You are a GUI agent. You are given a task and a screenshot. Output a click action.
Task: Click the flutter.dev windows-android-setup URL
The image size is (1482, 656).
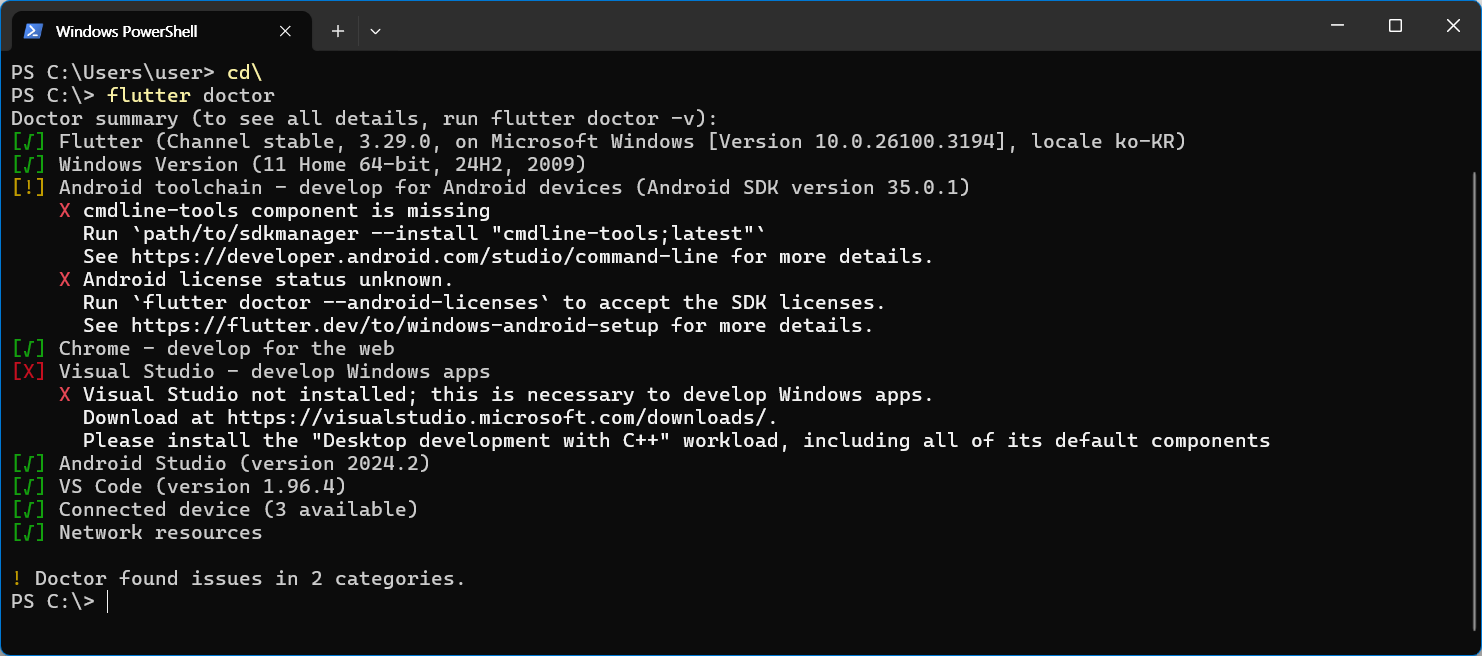[396, 325]
